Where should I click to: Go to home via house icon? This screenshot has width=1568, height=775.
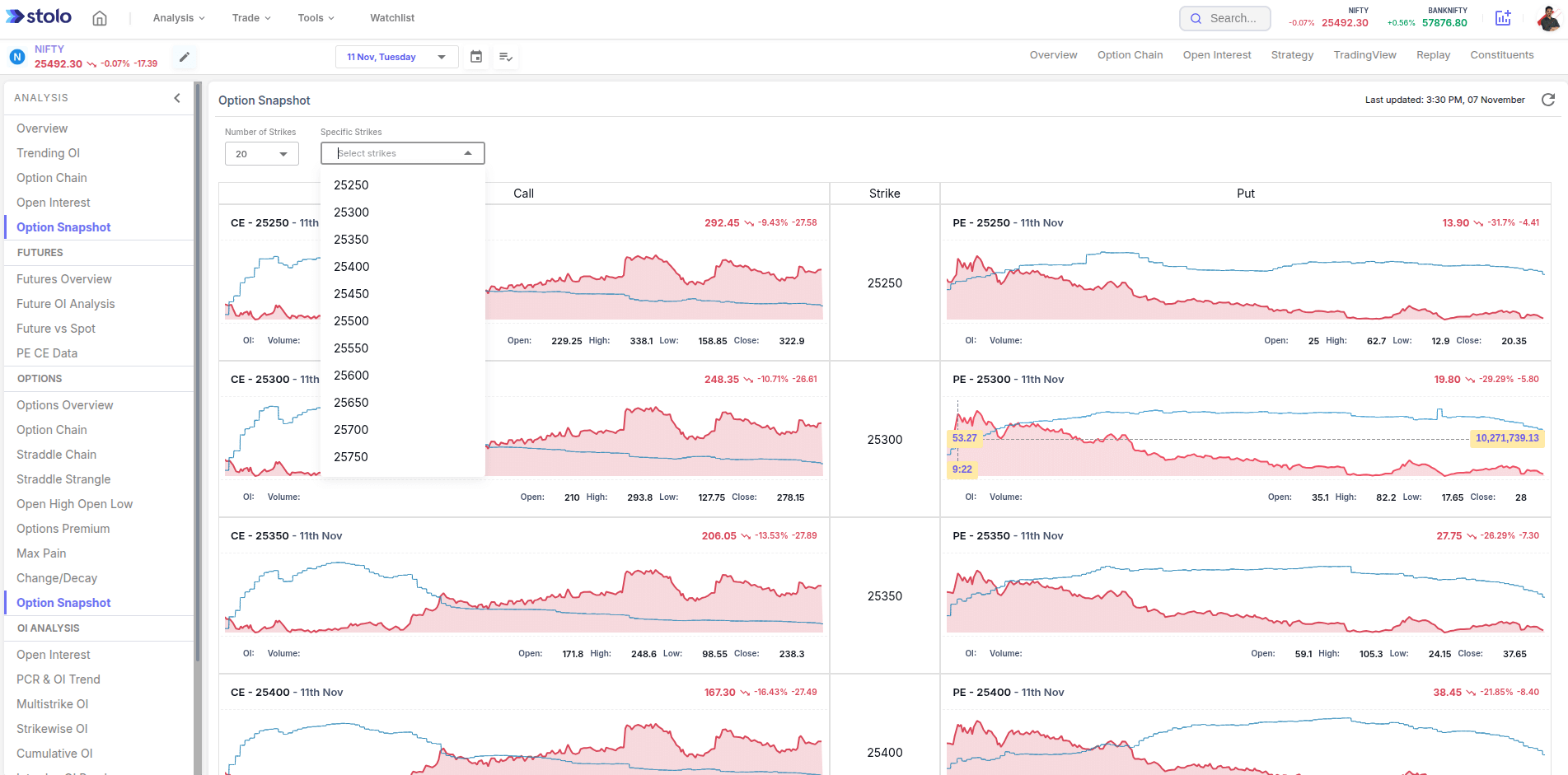pos(100,18)
